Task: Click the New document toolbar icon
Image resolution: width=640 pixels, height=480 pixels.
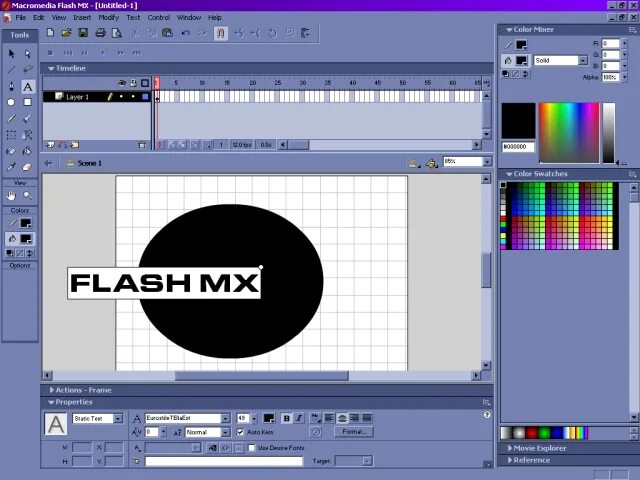Action: point(50,33)
